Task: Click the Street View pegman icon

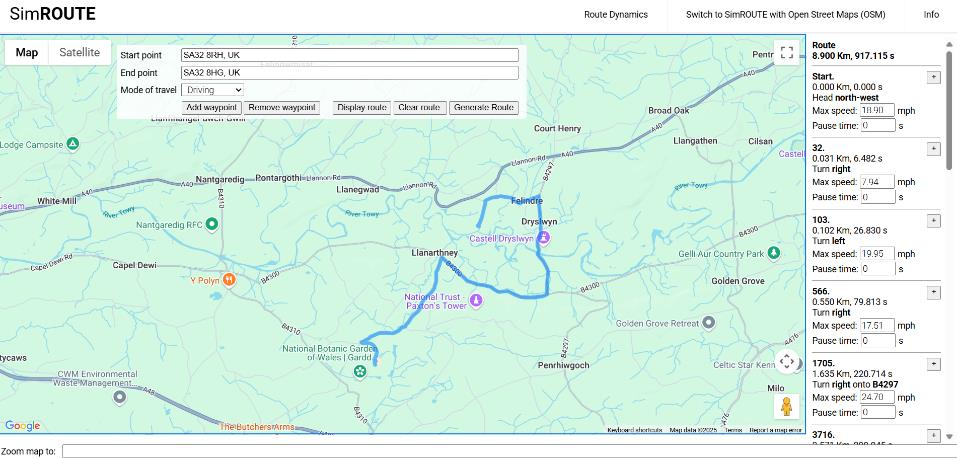Action: point(786,406)
